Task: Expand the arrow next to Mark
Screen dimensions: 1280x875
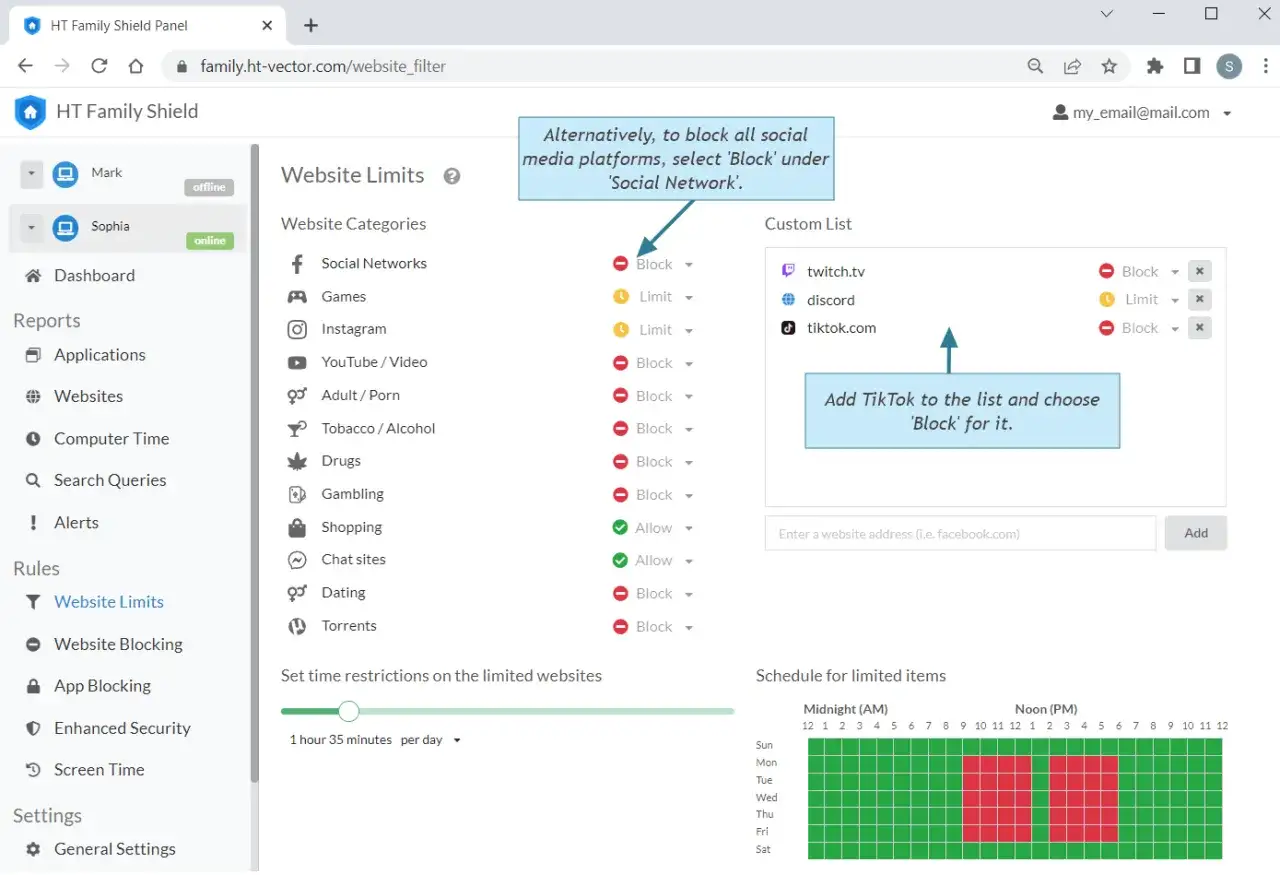Action: point(31,174)
